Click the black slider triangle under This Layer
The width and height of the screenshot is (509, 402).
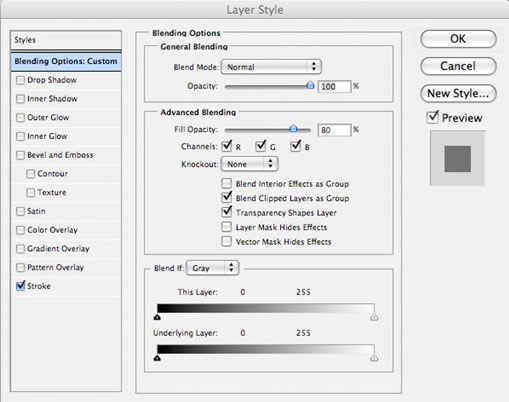coord(157,317)
